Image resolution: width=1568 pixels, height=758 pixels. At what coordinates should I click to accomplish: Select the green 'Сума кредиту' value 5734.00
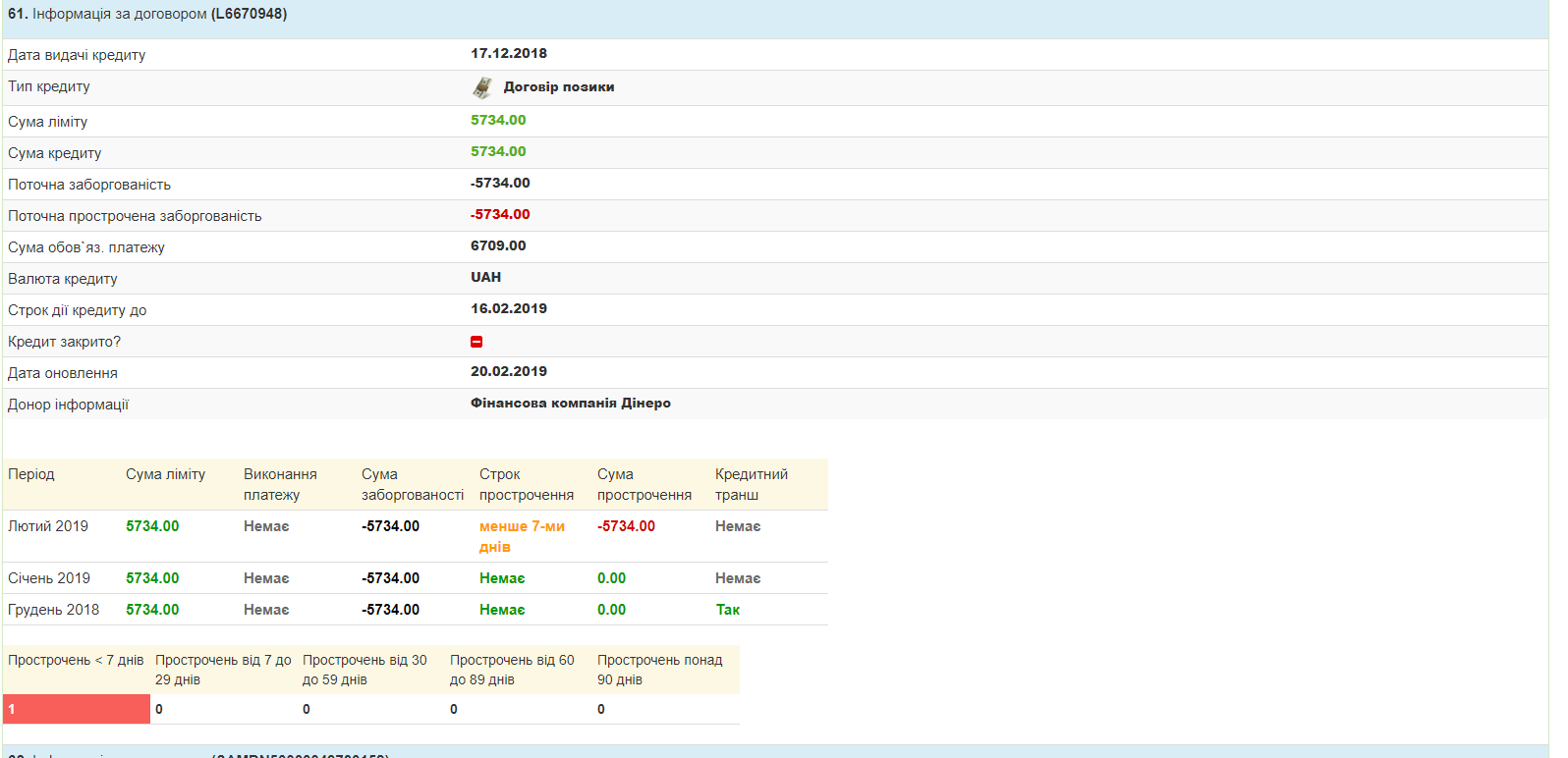point(498,152)
